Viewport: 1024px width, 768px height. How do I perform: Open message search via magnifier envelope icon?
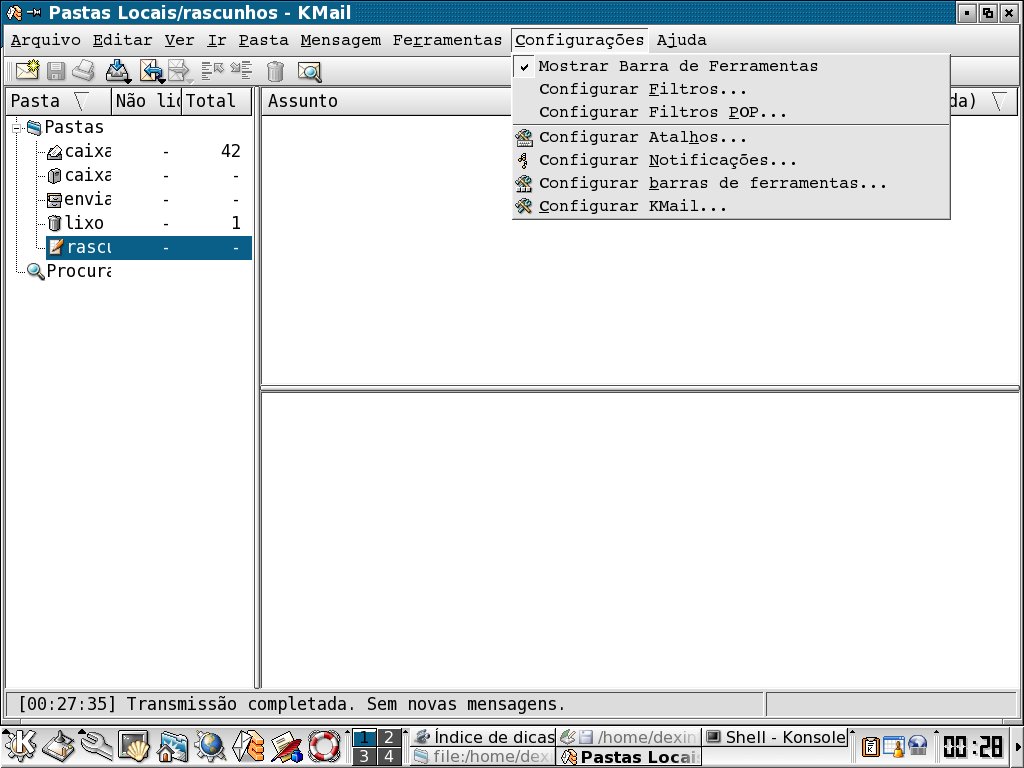(x=310, y=71)
